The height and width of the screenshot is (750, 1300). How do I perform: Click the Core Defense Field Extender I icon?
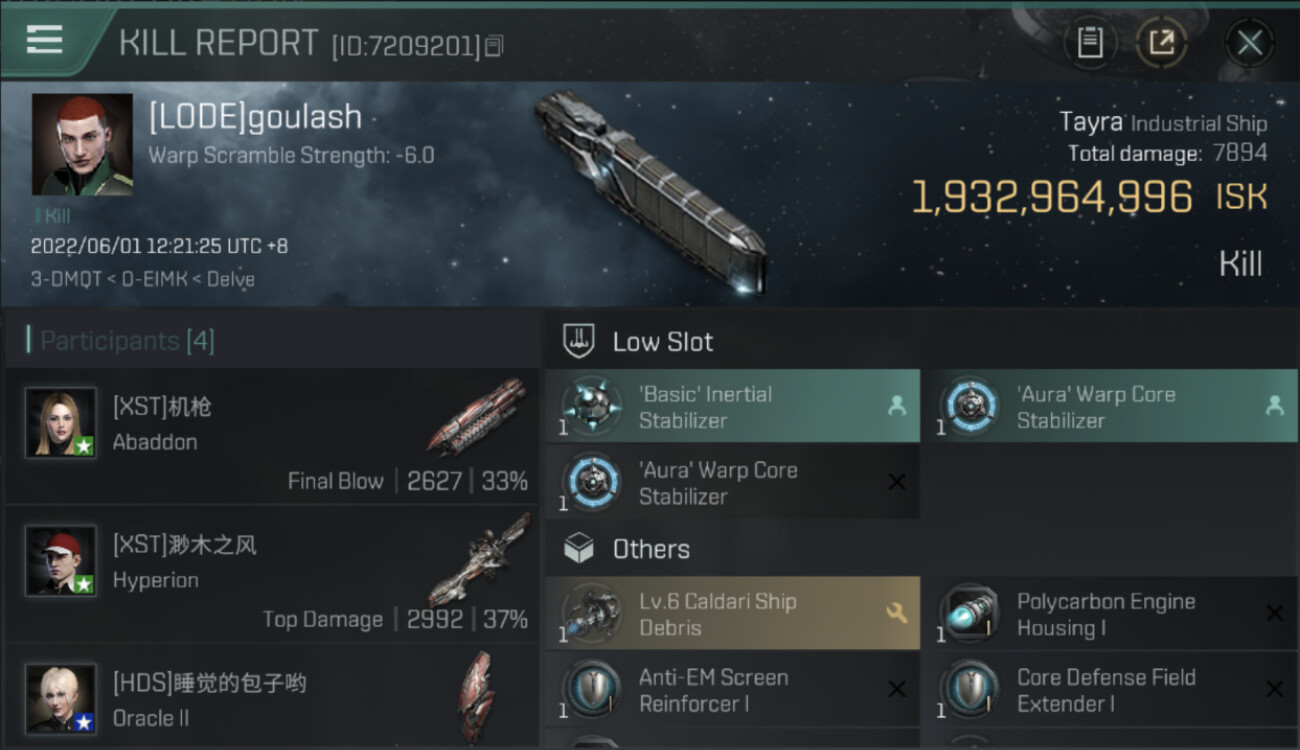(x=969, y=689)
